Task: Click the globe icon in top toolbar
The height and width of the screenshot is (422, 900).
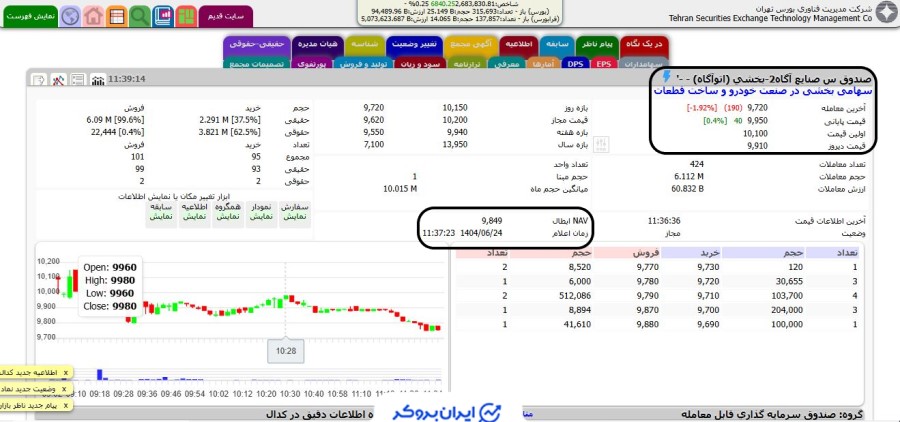Action: (70, 16)
